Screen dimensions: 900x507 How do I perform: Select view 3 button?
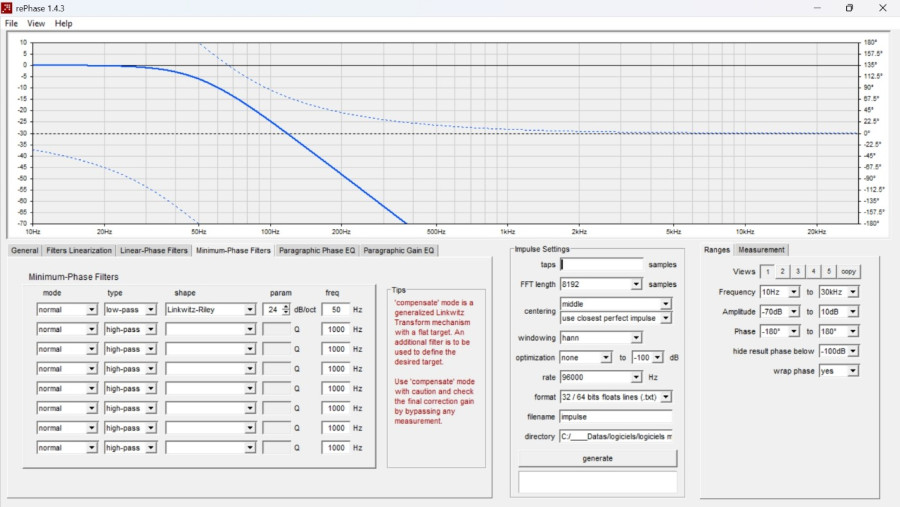pyautogui.click(x=798, y=272)
